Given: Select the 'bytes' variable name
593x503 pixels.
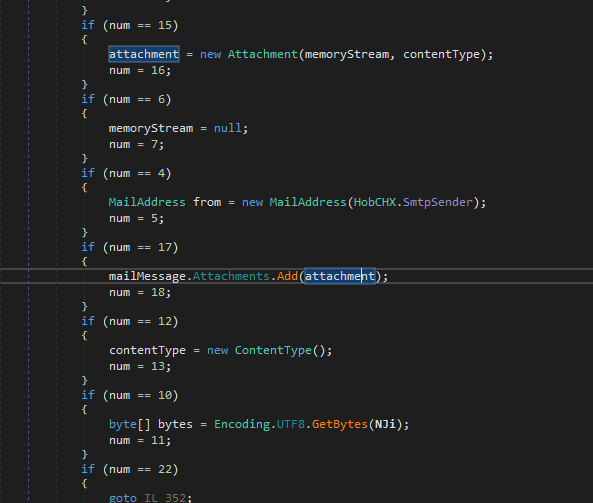Looking at the screenshot, I should click(175, 425).
